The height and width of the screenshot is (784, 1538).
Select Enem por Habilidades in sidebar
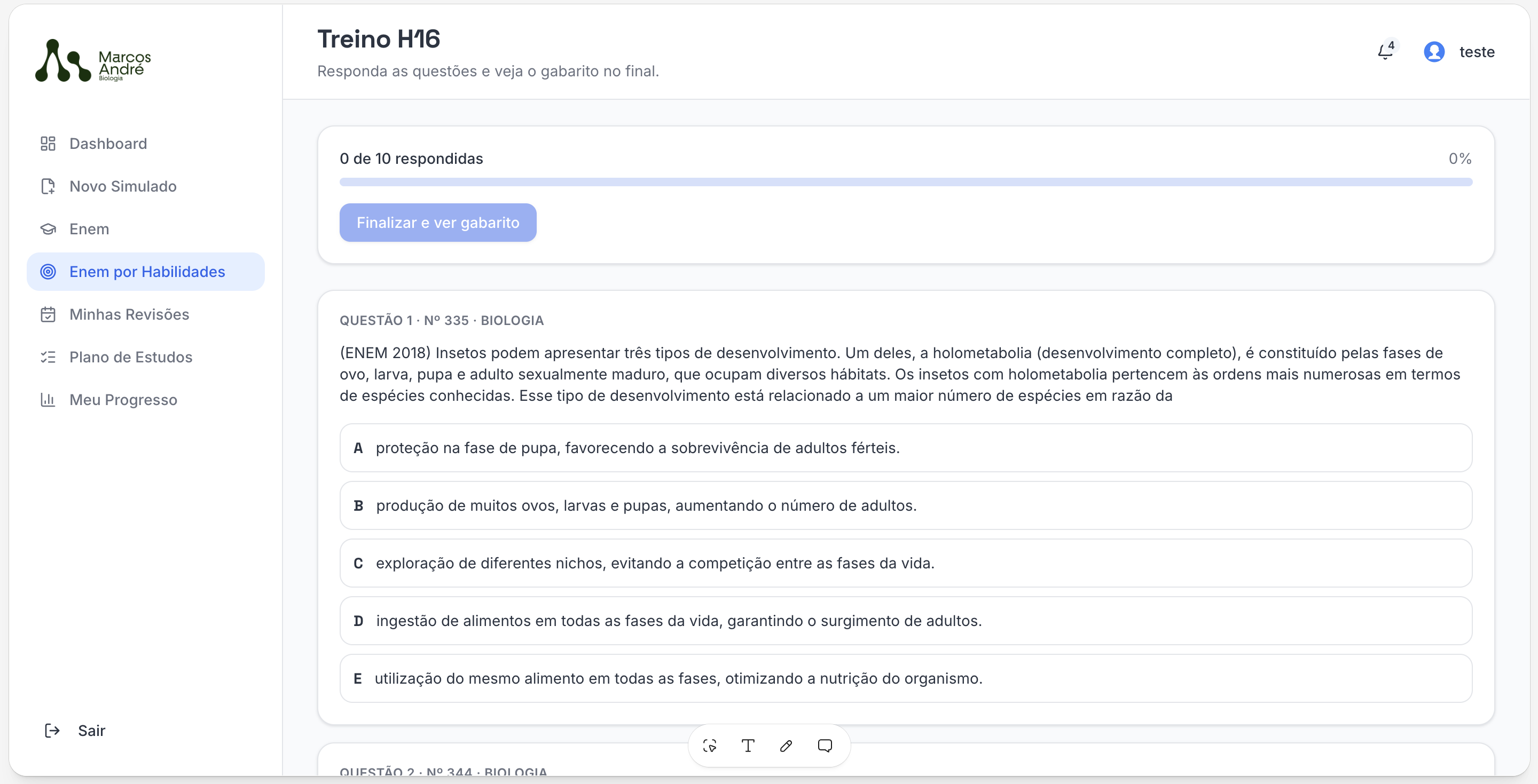[x=146, y=272]
